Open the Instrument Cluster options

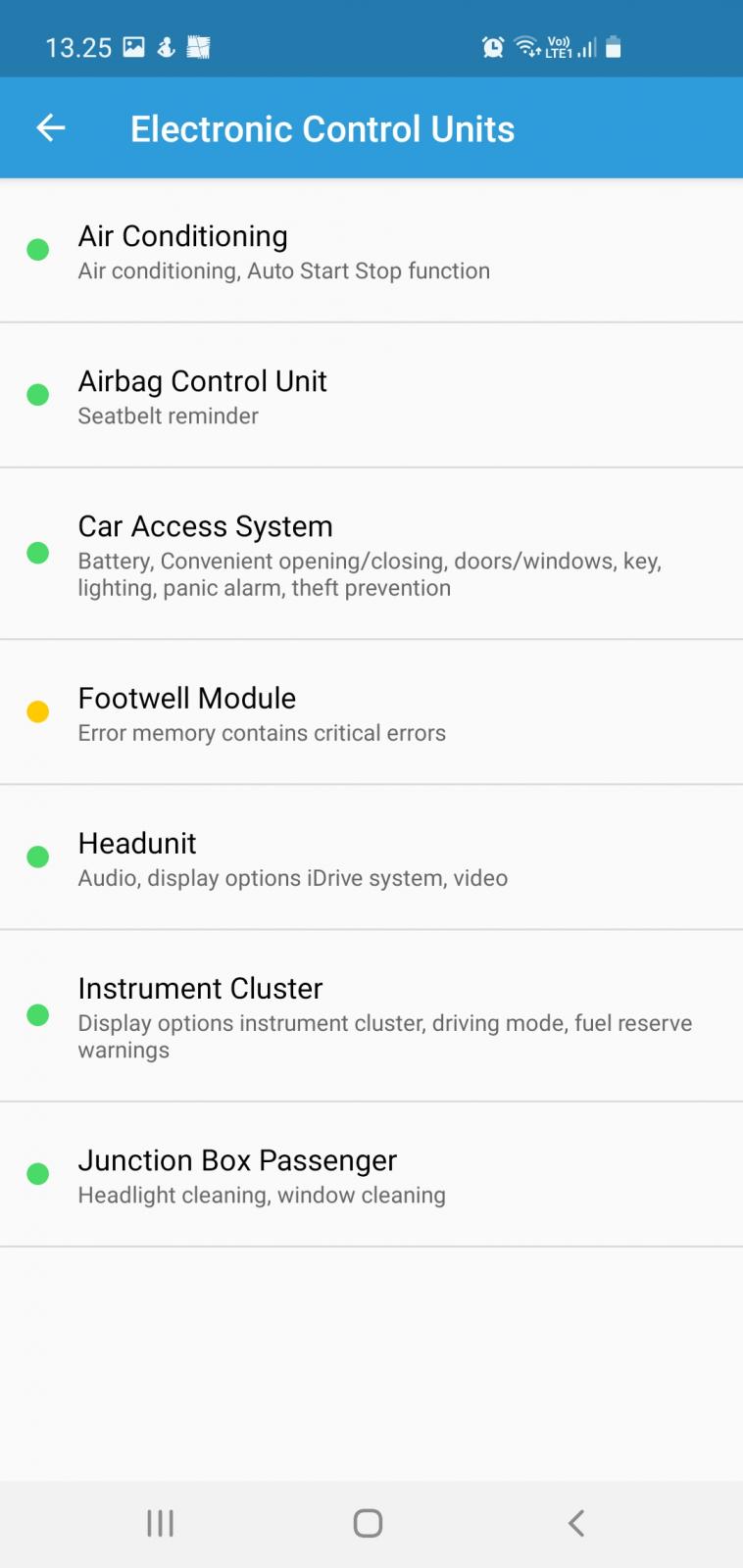[371, 1016]
